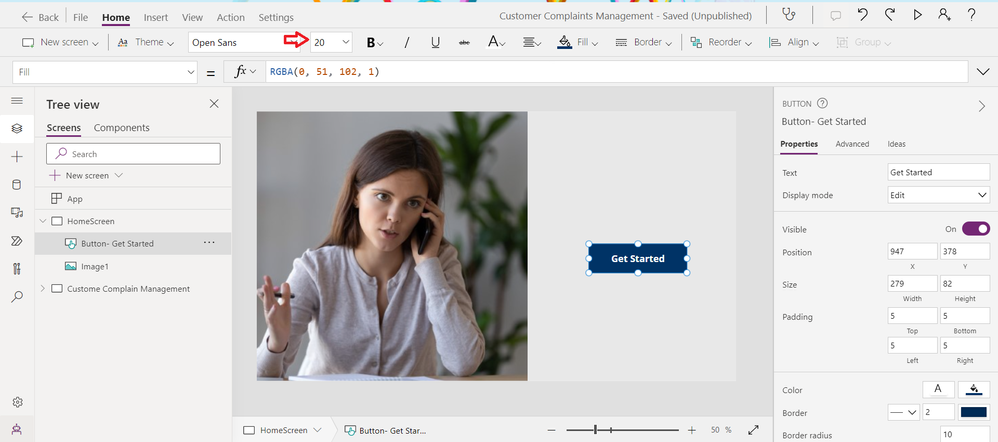Preview the app with play icon
998x442 pixels.
917,15
